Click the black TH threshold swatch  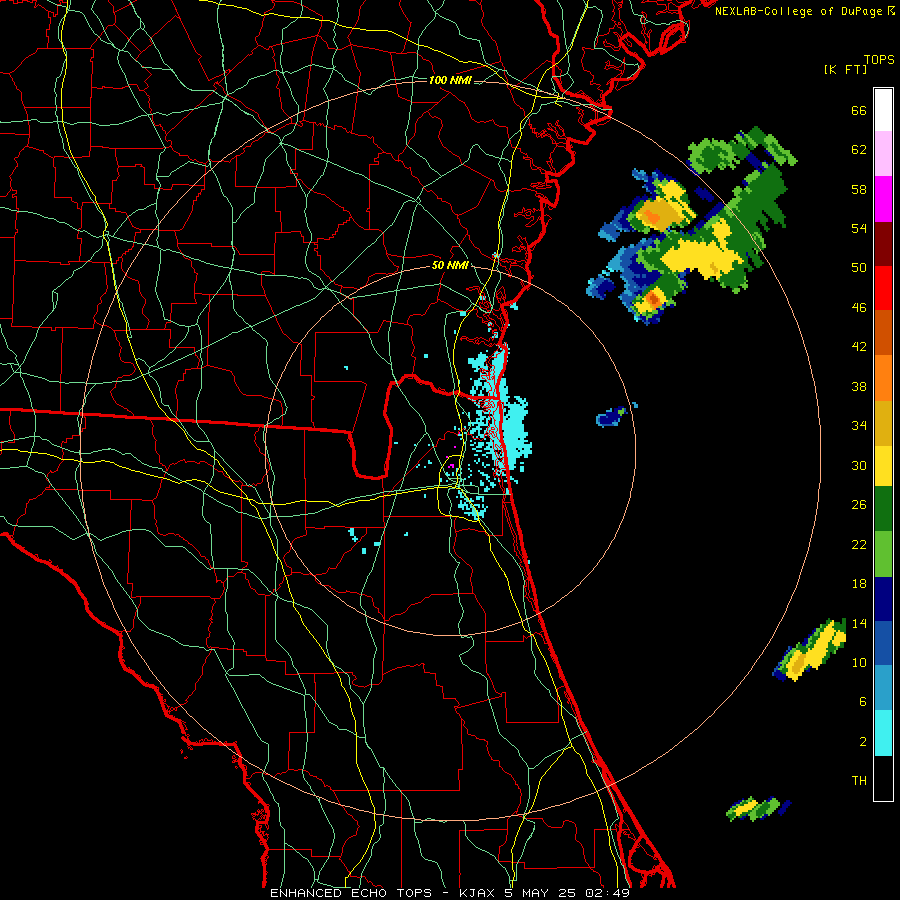click(x=883, y=777)
